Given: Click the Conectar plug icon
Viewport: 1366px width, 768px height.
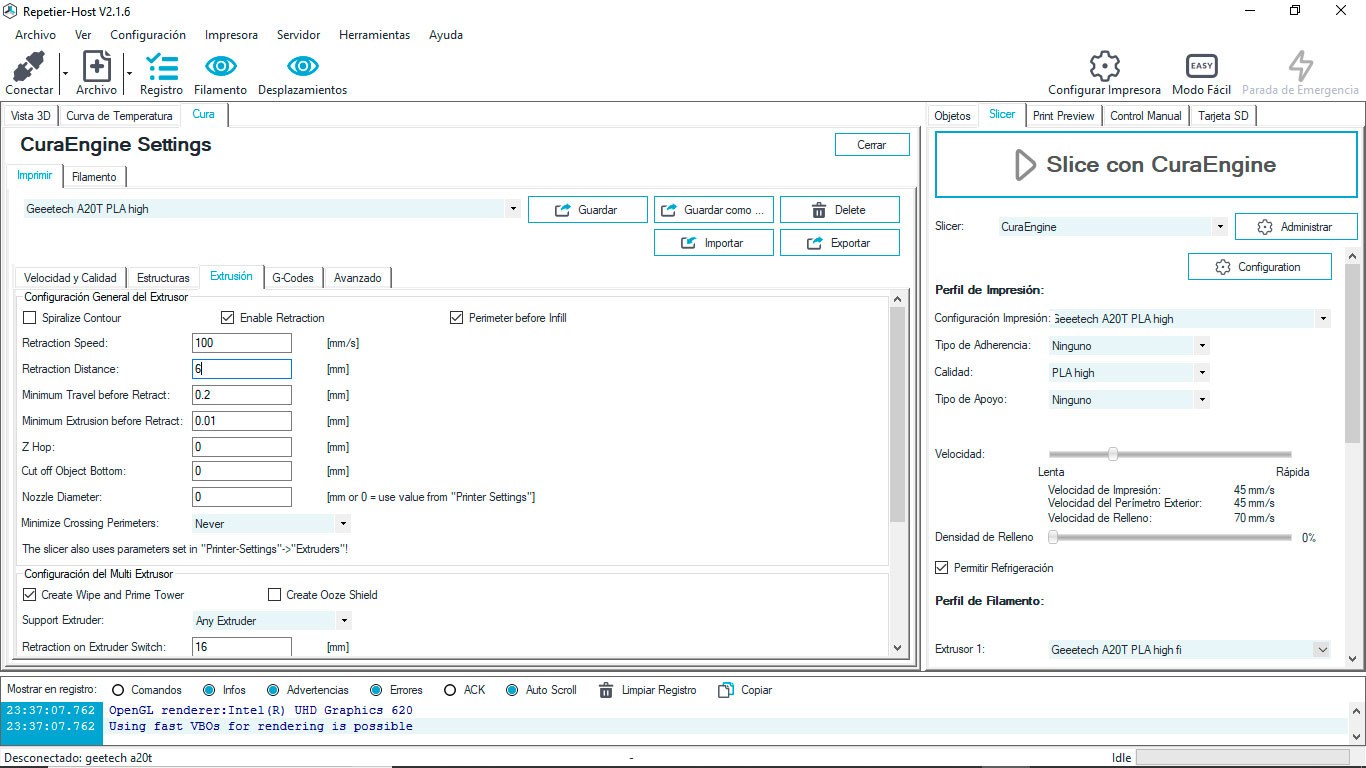Looking at the screenshot, I should (29, 68).
